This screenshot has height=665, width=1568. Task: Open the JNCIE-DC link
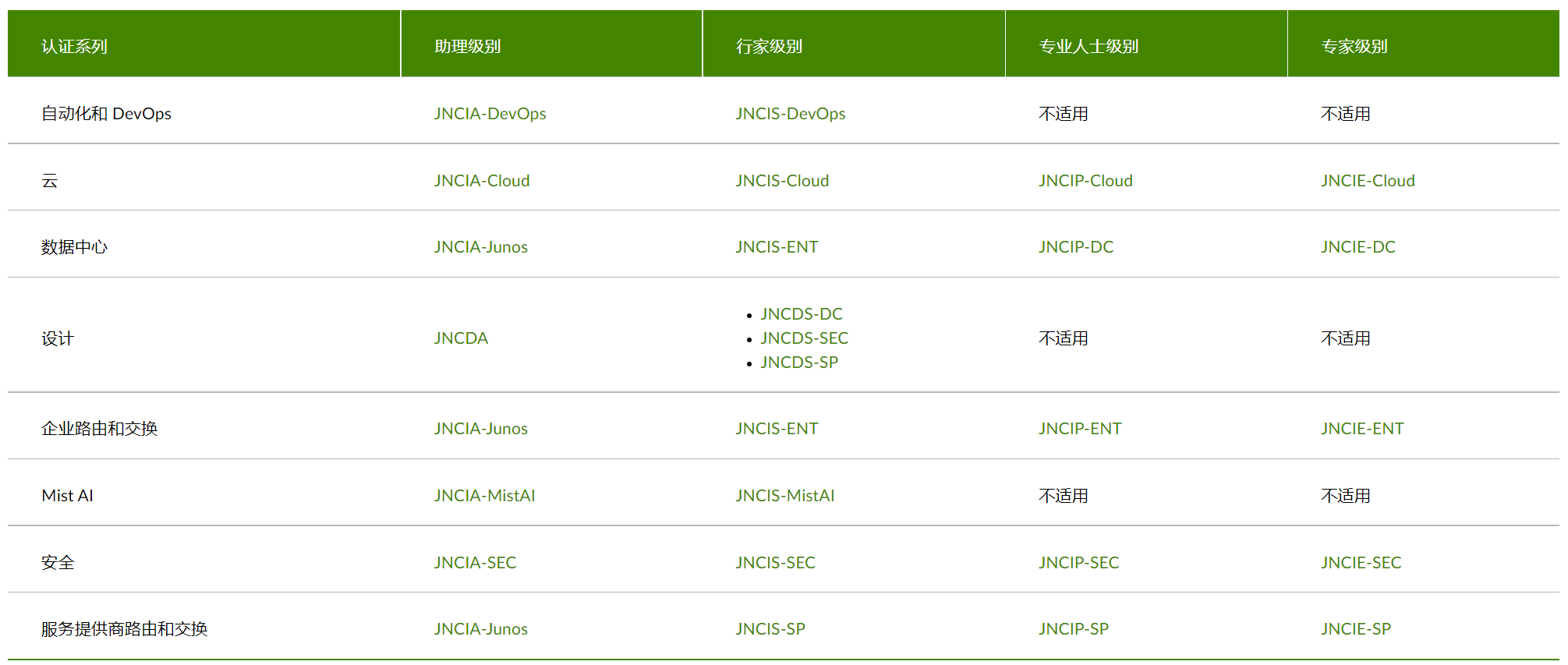tap(1358, 247)
